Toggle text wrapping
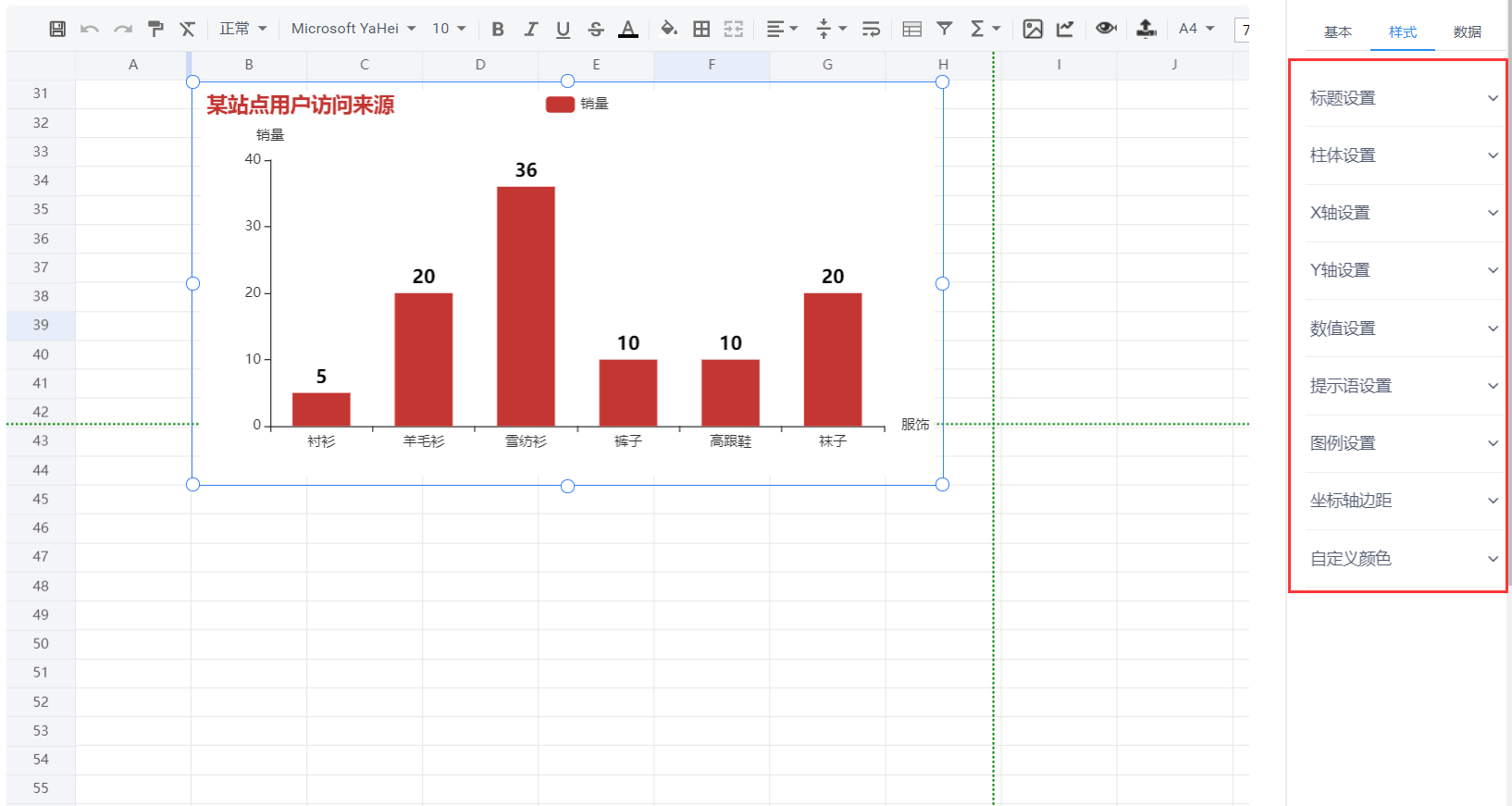This screenshot has height=806, width=1512. click(x=871, y=29)
